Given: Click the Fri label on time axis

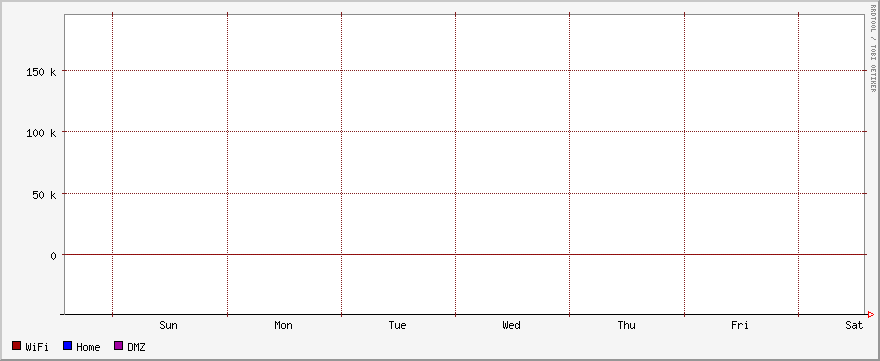Looking at the screenshot, I should (740, 325).
